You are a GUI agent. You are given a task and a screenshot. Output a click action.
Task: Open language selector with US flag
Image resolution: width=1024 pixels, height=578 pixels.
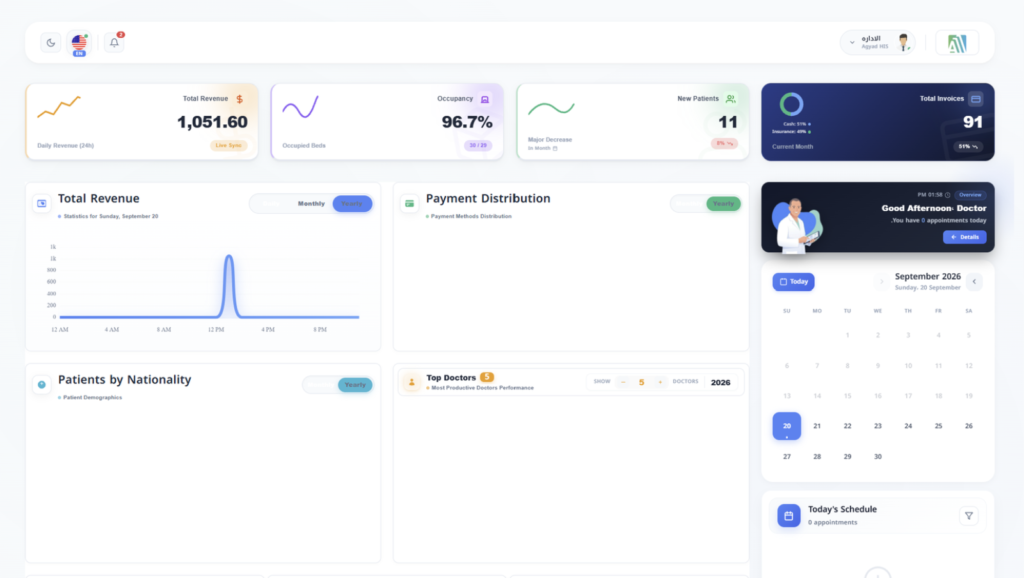(x=79, y=43)
